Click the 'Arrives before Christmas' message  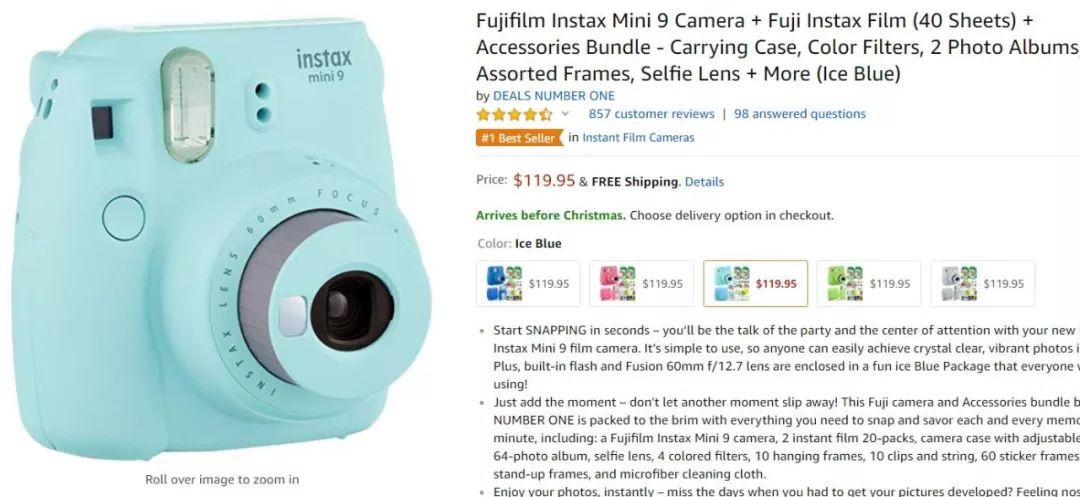tap(551, 215)
